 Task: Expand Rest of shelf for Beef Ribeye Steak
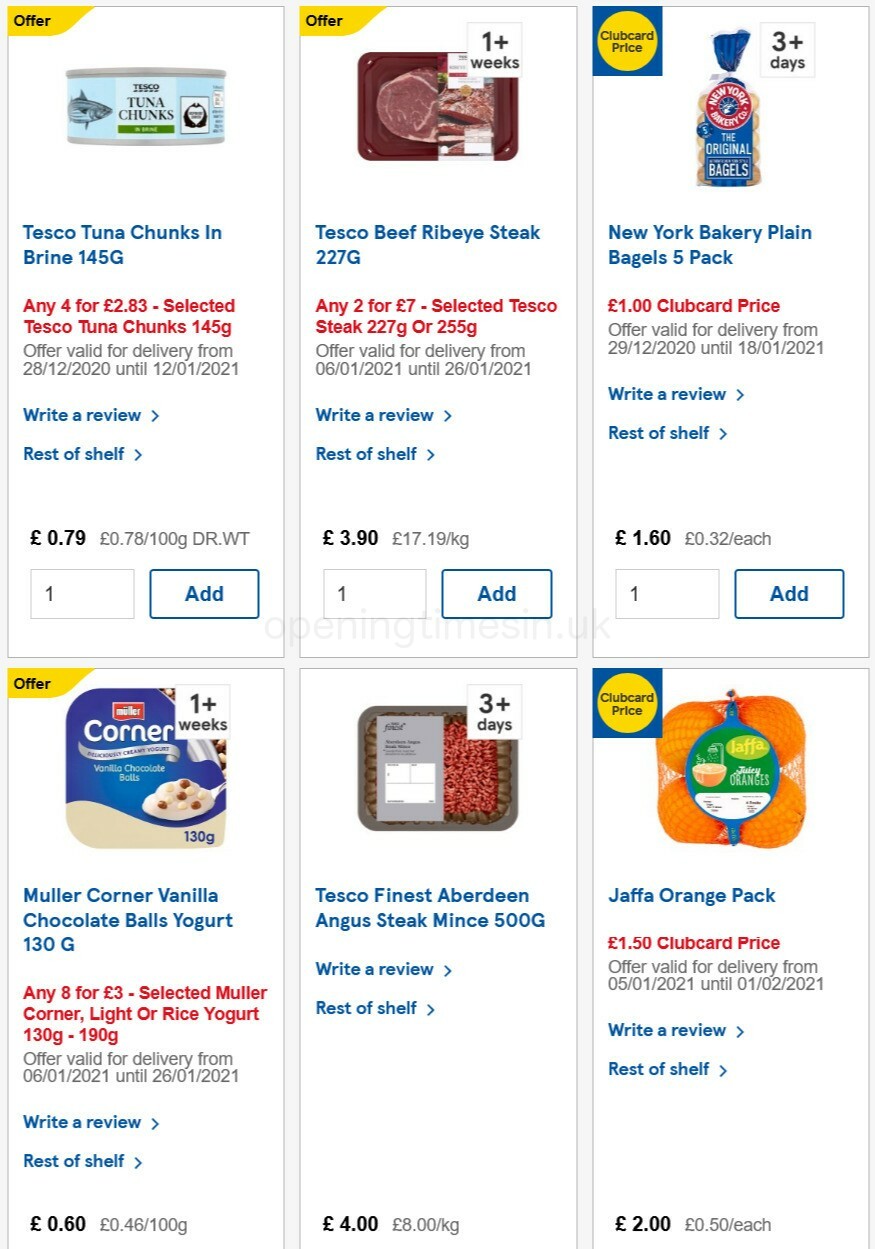click(x=367, y=454)
